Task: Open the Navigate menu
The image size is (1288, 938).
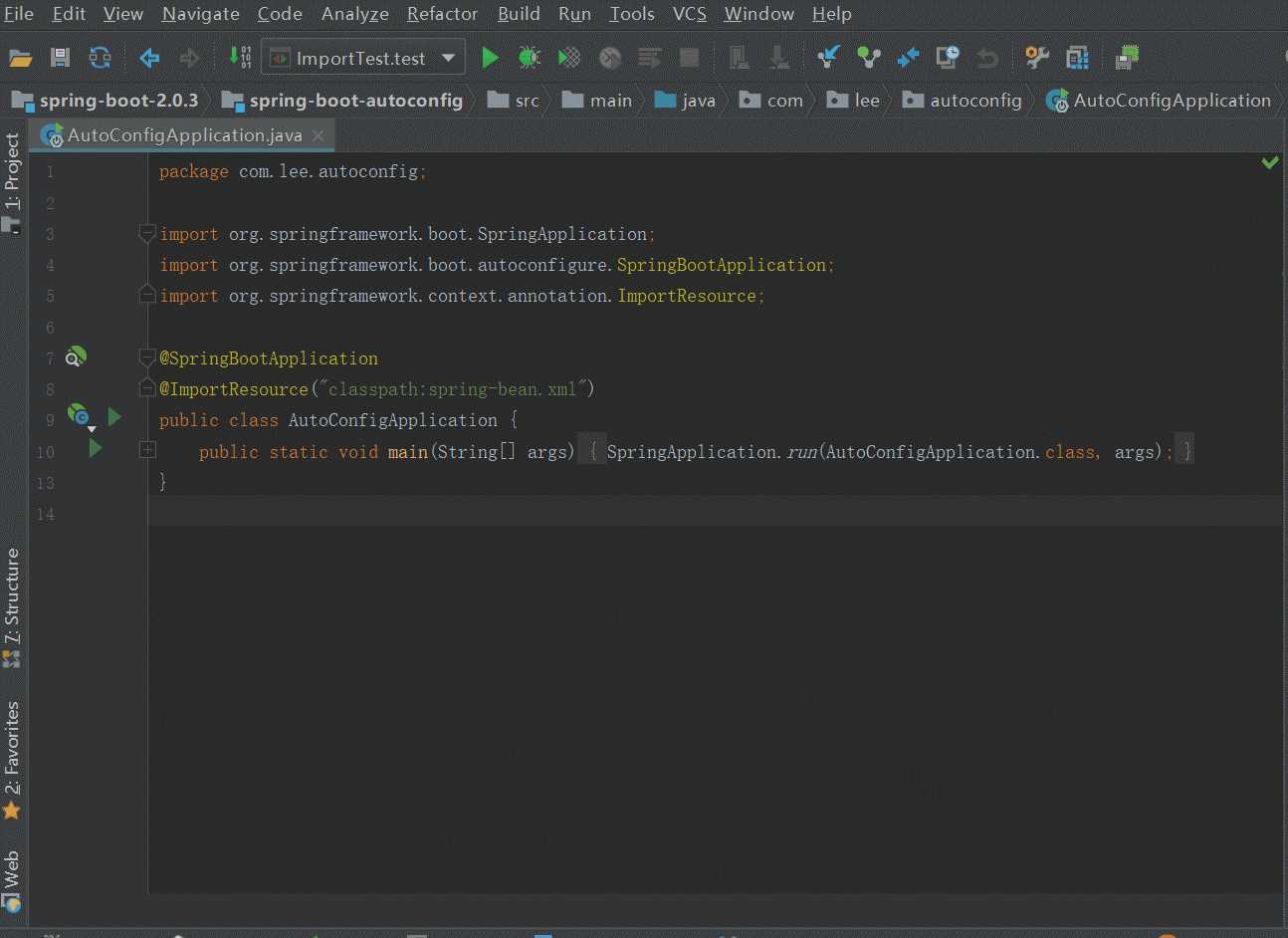Action: (201, 14)
